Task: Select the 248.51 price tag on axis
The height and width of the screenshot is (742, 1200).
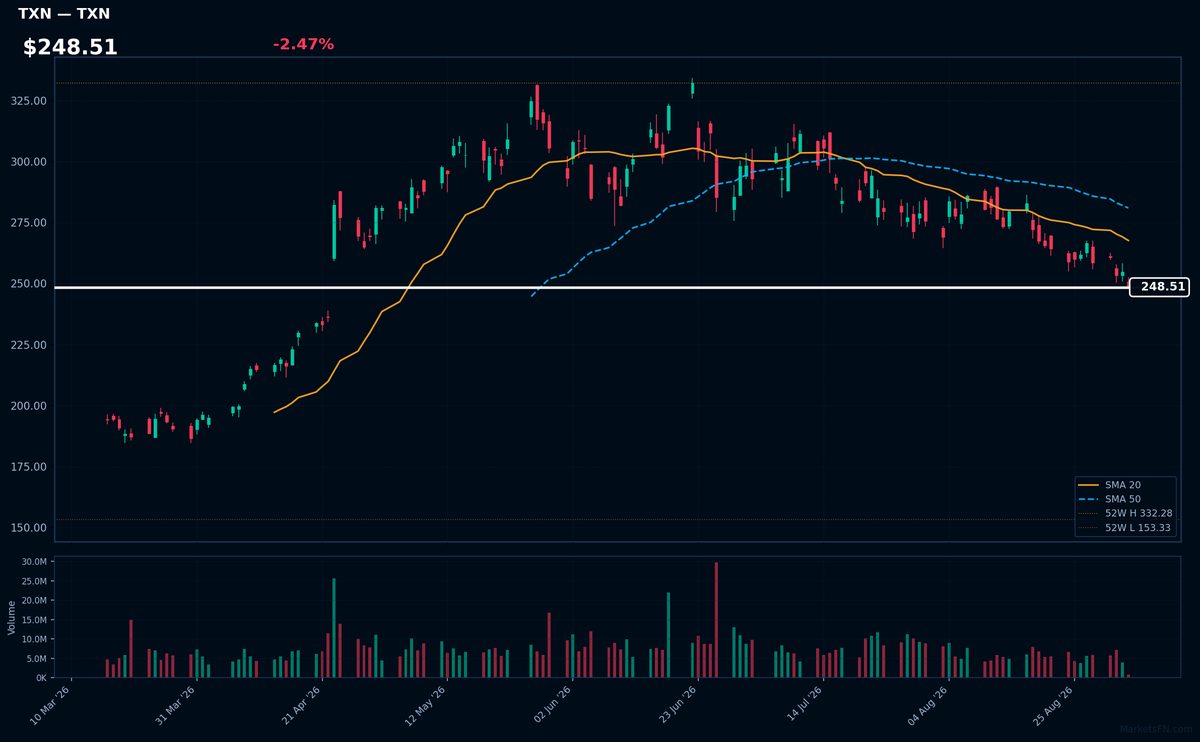Action: (1159, 287)
